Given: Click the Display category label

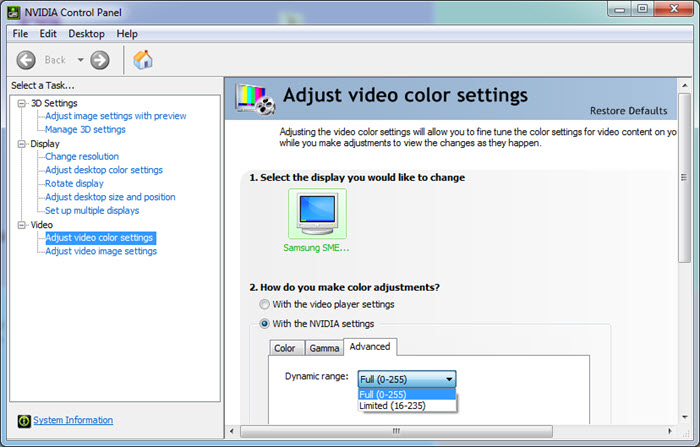Looking at the screenshot, I should [x=45, y=144].
